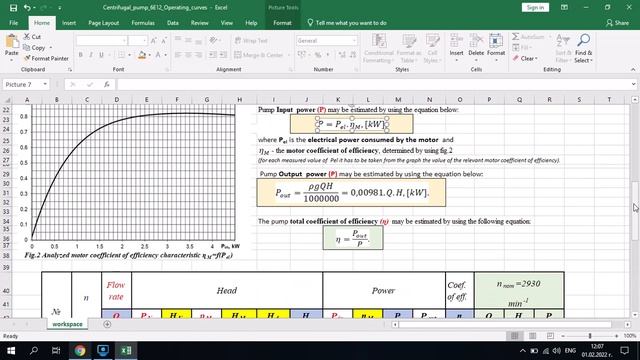Viewport: 640px width, 360px height.
Task: Open the Name Box dropdown arrow
Action: coord(45,84)
